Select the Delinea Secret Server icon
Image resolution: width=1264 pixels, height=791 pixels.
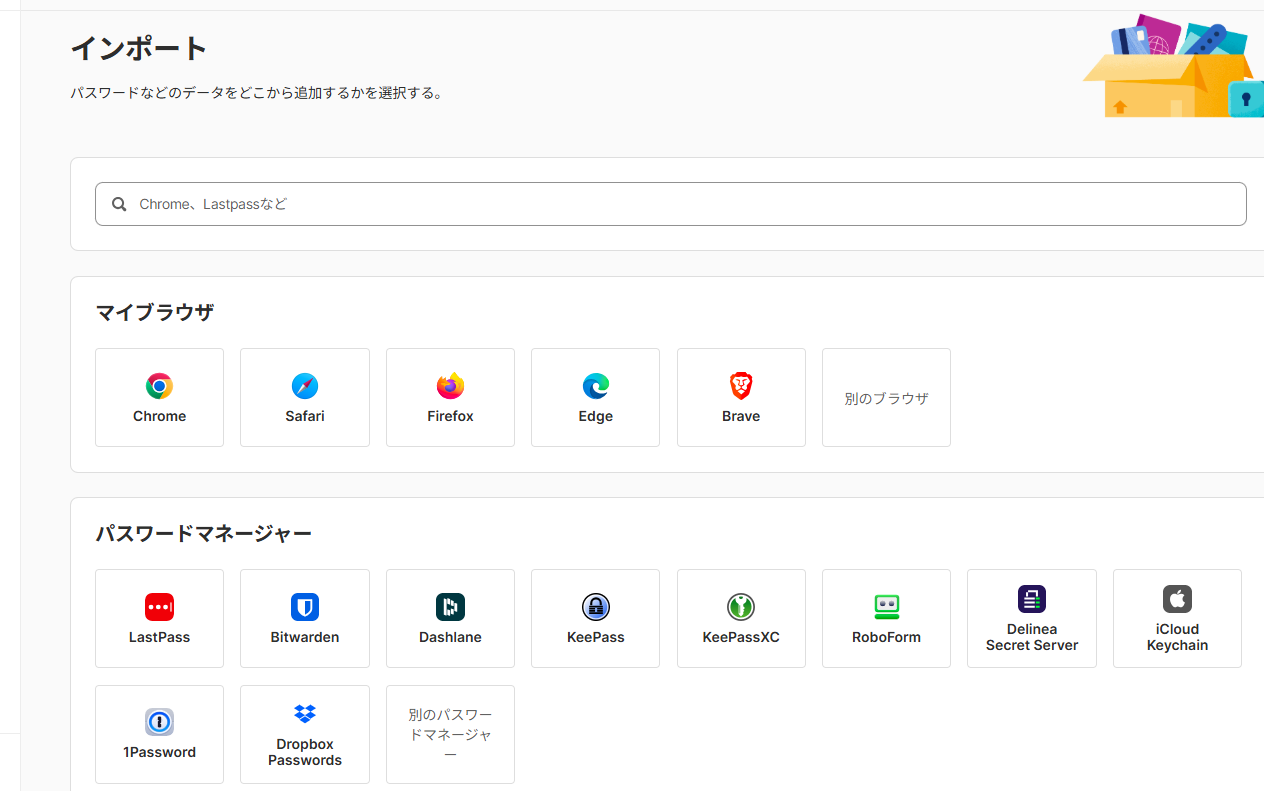[x=1032, y=599]
